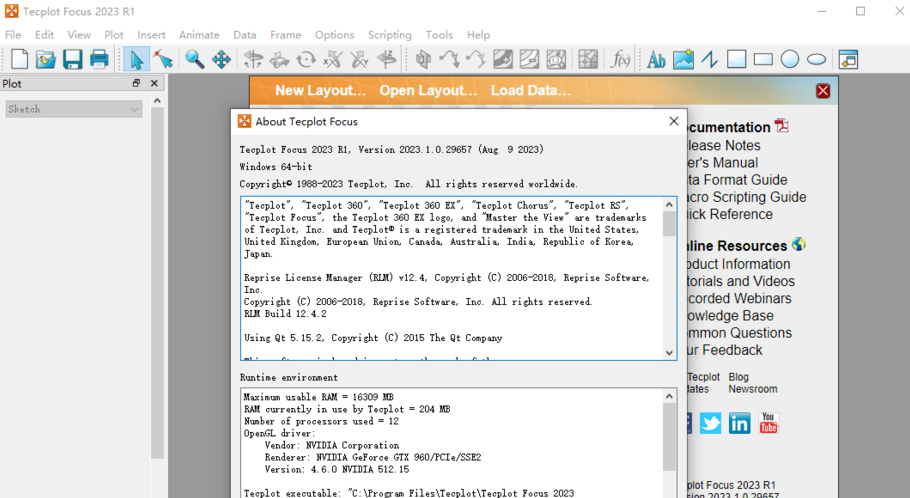Open the Frame menu

(286, 35)
